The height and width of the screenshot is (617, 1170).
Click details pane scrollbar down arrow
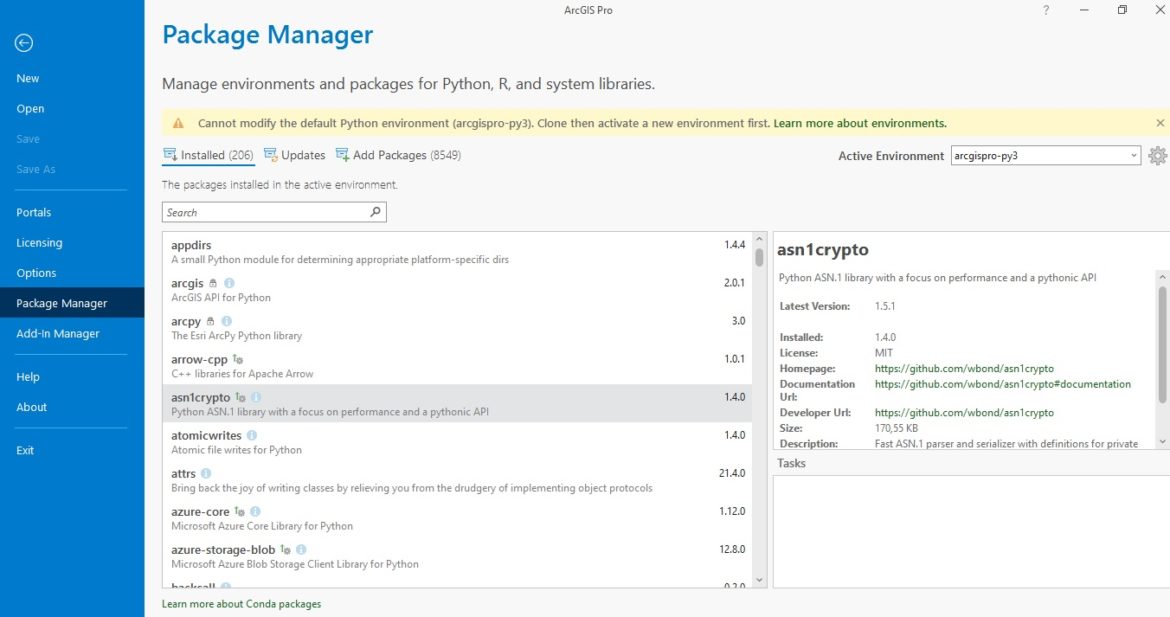pyautogui.click(x=1162, y=442)
